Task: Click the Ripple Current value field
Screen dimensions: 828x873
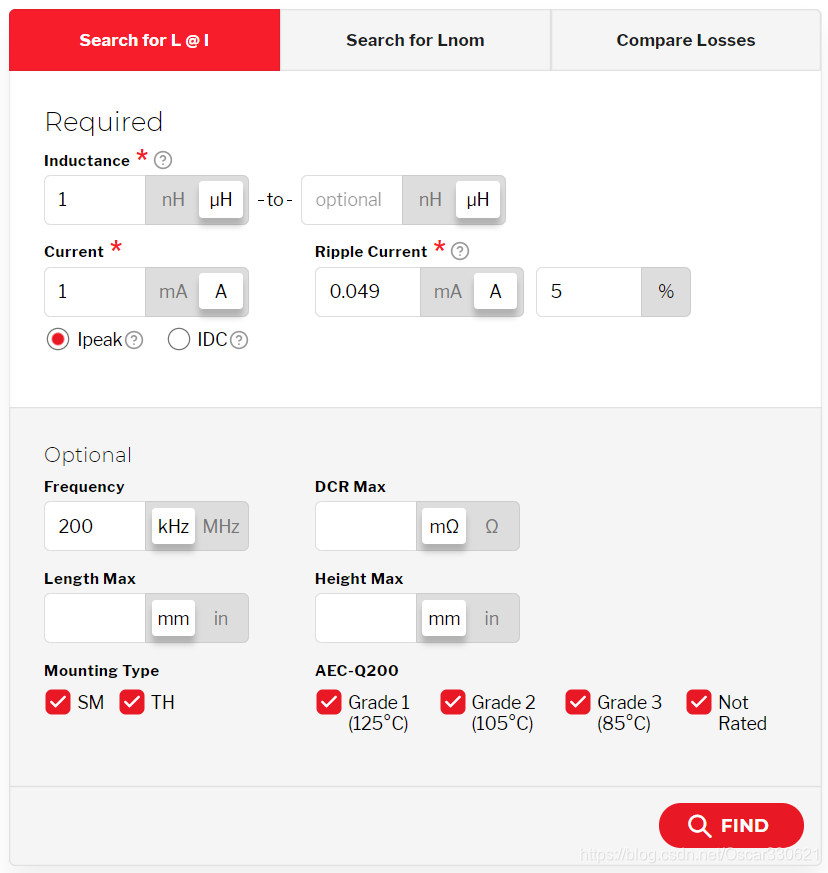Action: click(368, 292)
